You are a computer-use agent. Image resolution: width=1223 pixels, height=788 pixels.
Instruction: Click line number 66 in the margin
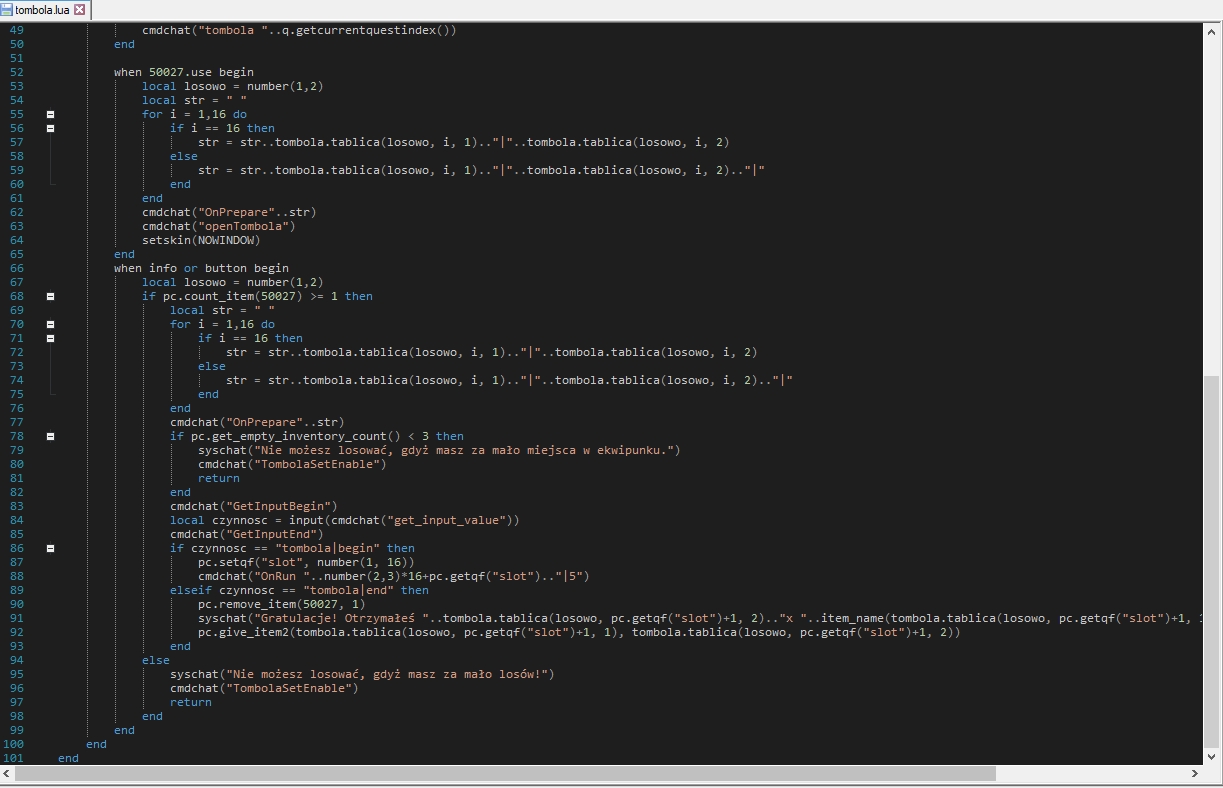tap(15, 268)
